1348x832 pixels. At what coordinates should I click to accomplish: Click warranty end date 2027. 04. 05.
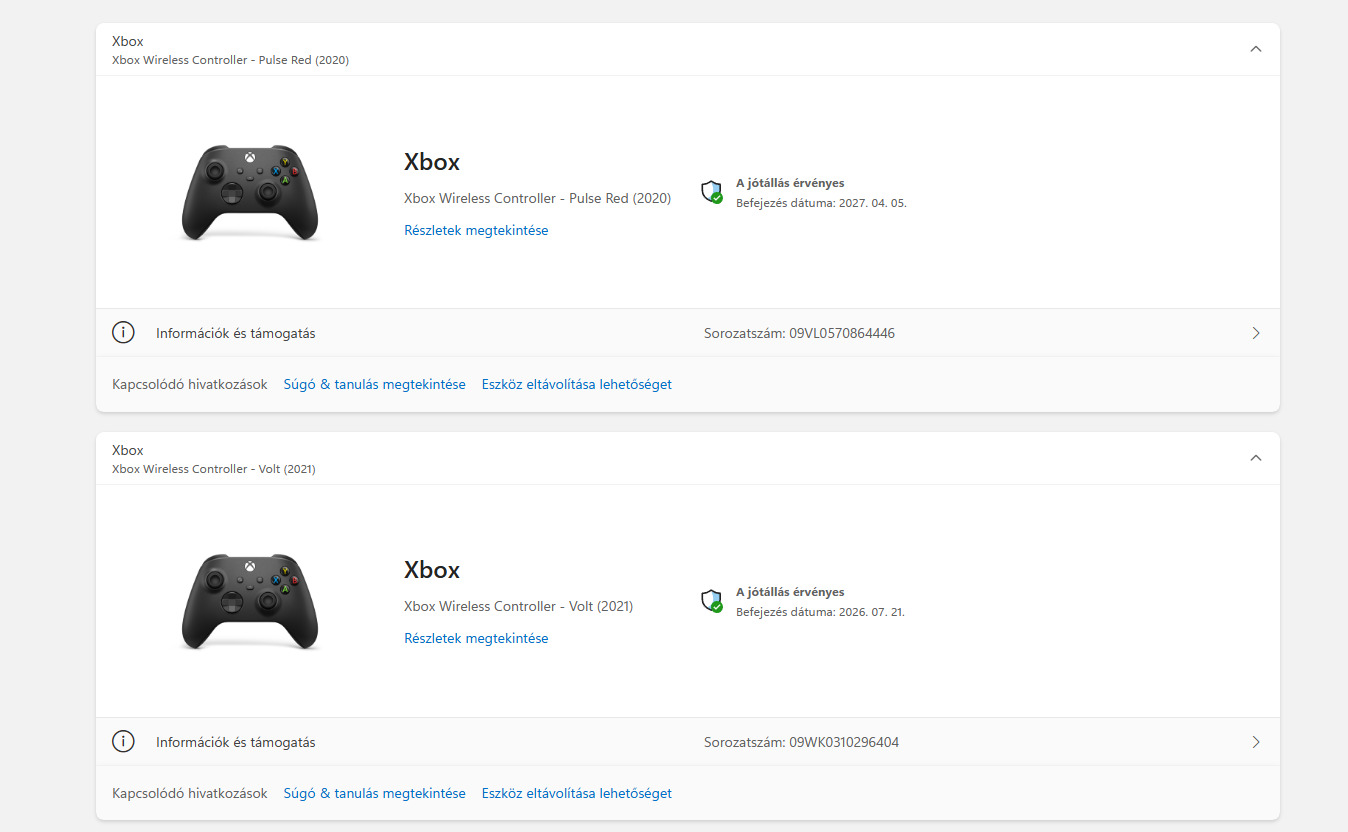point(871,202)
